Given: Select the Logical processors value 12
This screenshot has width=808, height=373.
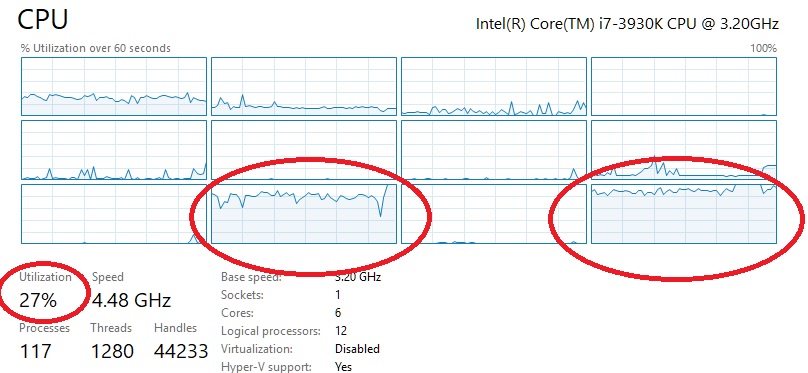Looking at the screenshot, I should [x=341, y=331].
